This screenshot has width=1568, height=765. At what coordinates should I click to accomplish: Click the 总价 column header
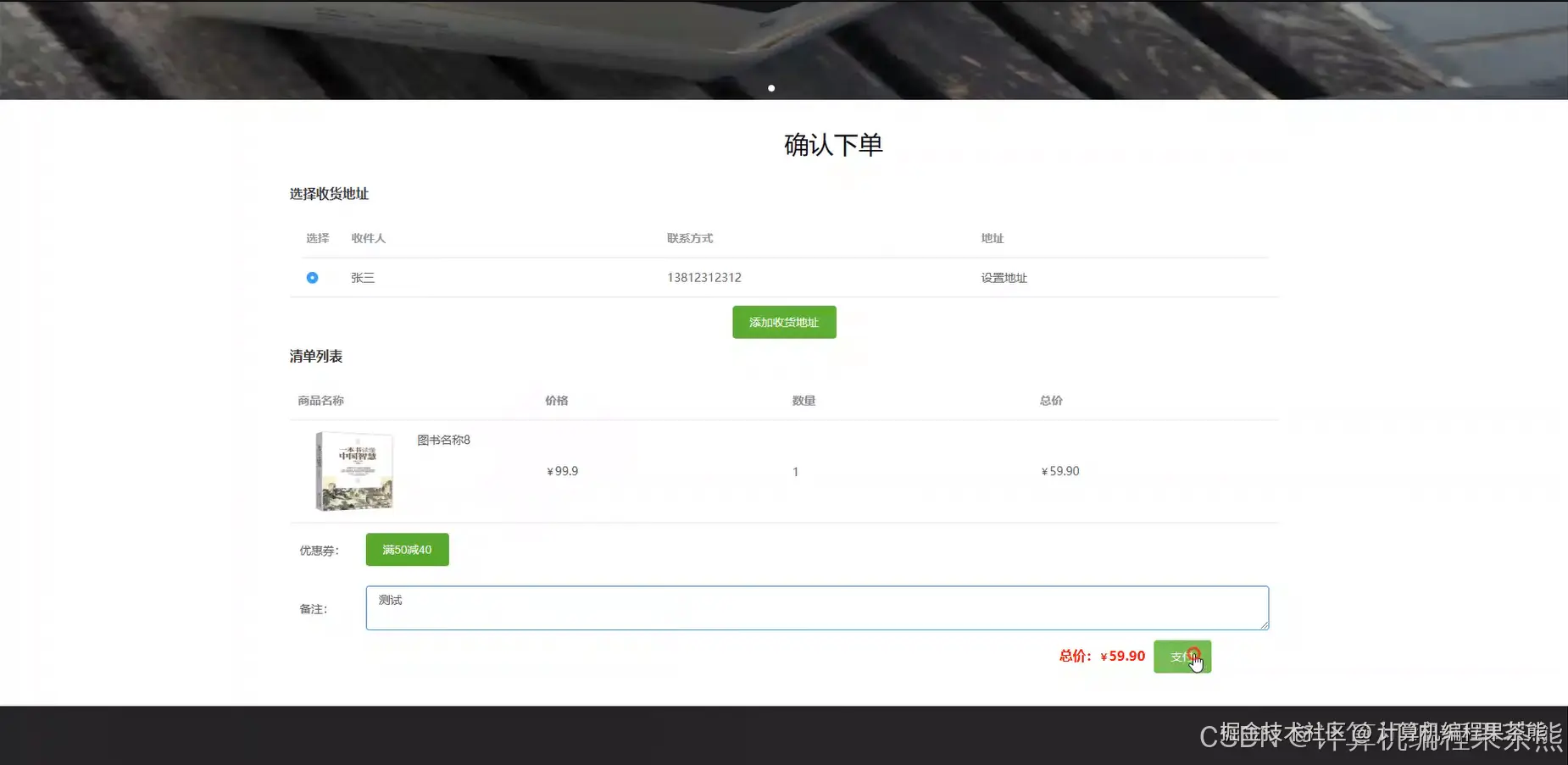1050,400
